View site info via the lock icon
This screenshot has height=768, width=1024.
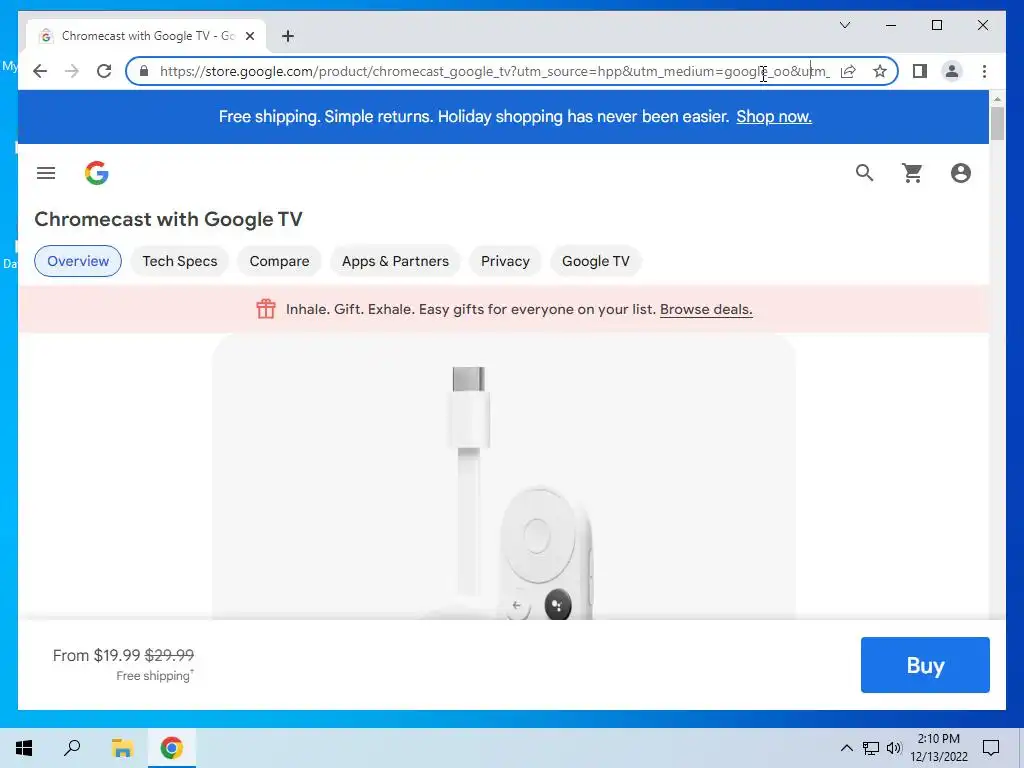point(144,71)
